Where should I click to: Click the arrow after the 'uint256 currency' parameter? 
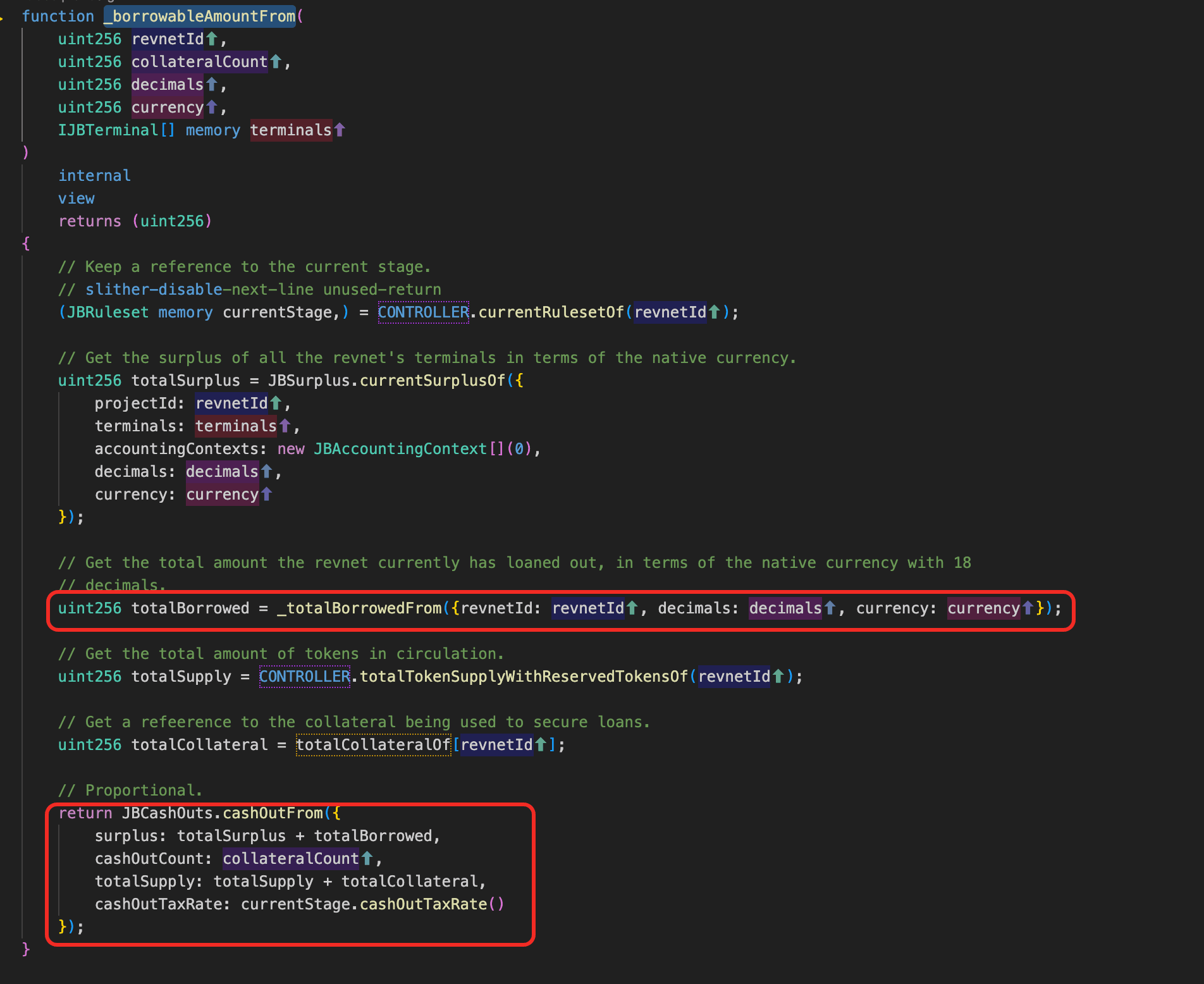click(x=212, y=108)
